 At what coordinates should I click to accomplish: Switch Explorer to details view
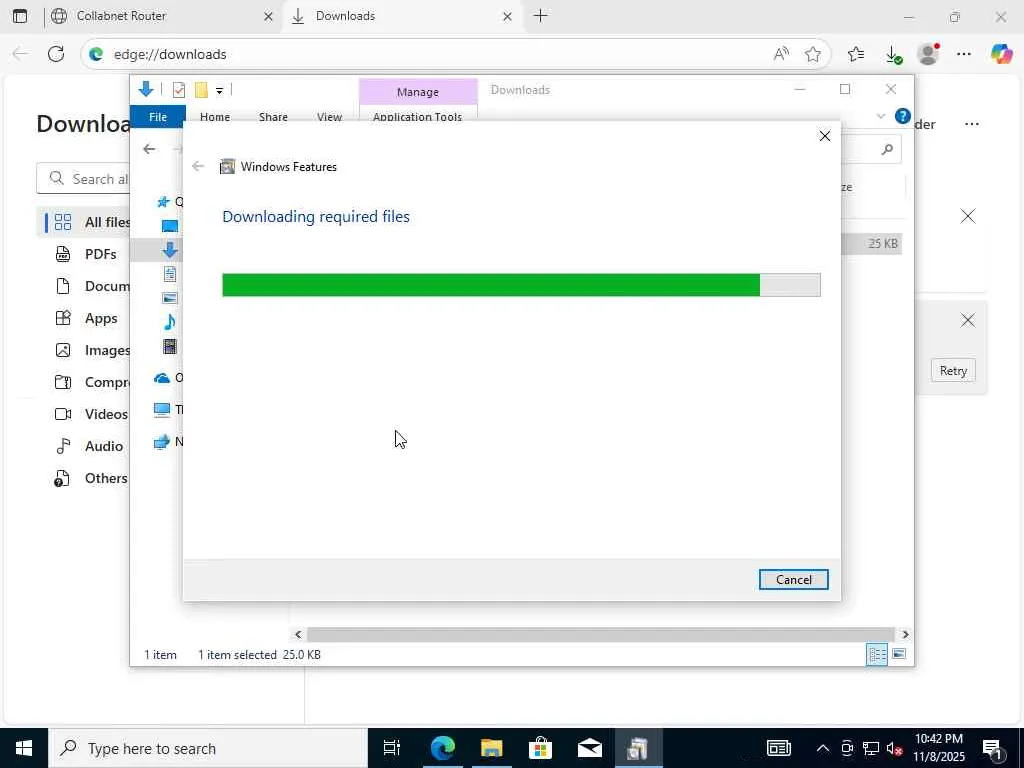pos(877,654)
